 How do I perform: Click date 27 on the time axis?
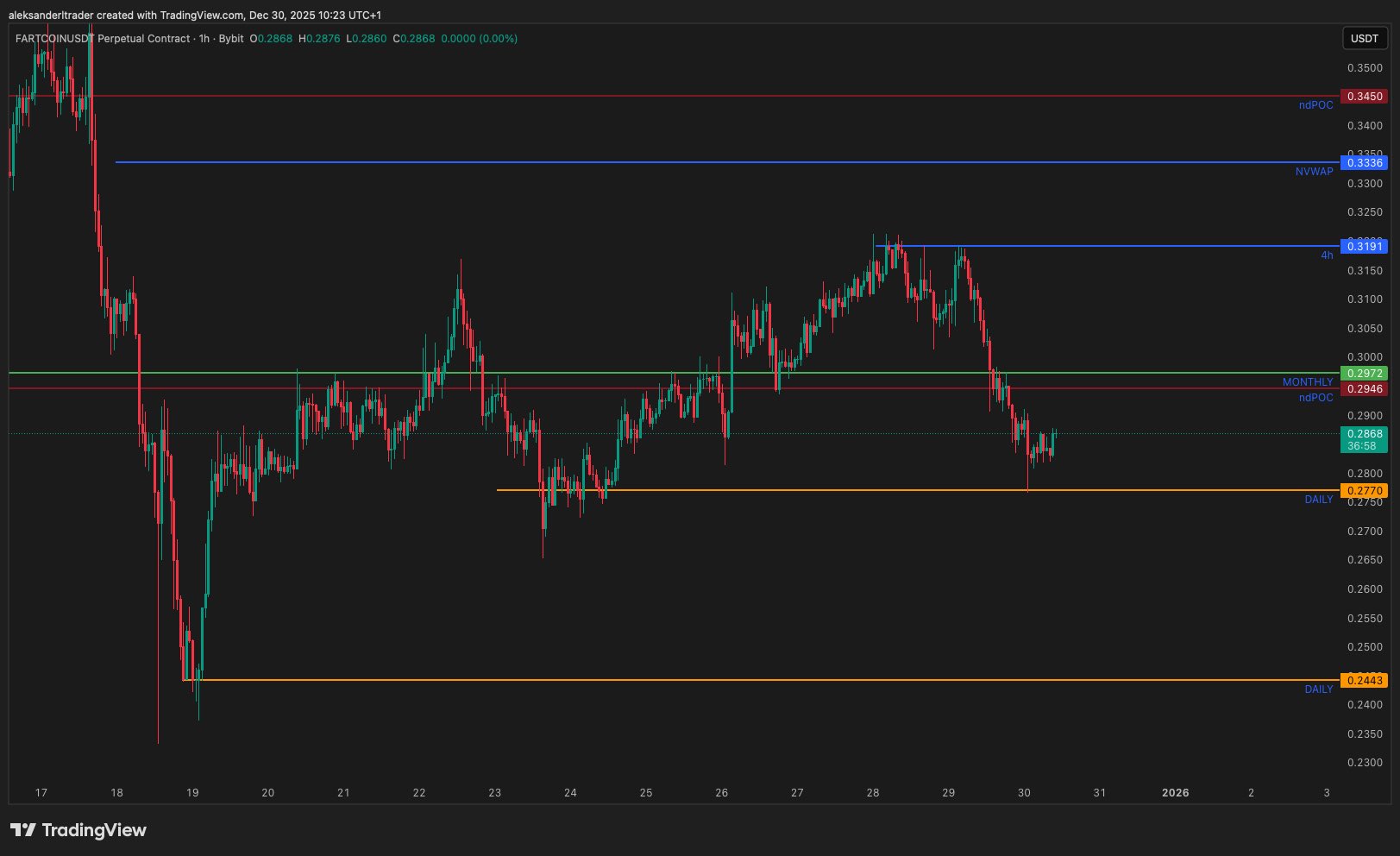797,793
